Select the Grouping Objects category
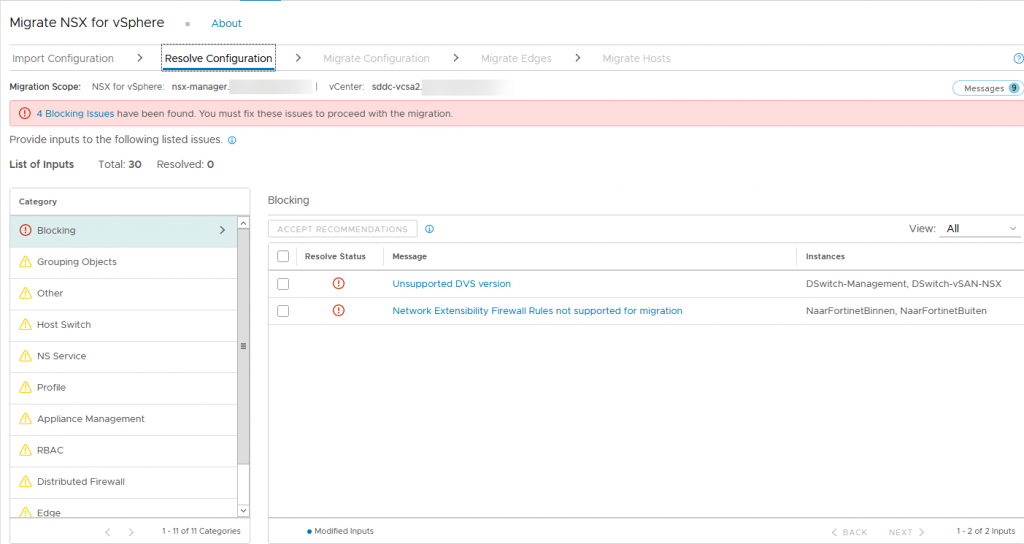The height and width of the screenshot is (544, 1024). click(123, 262)
